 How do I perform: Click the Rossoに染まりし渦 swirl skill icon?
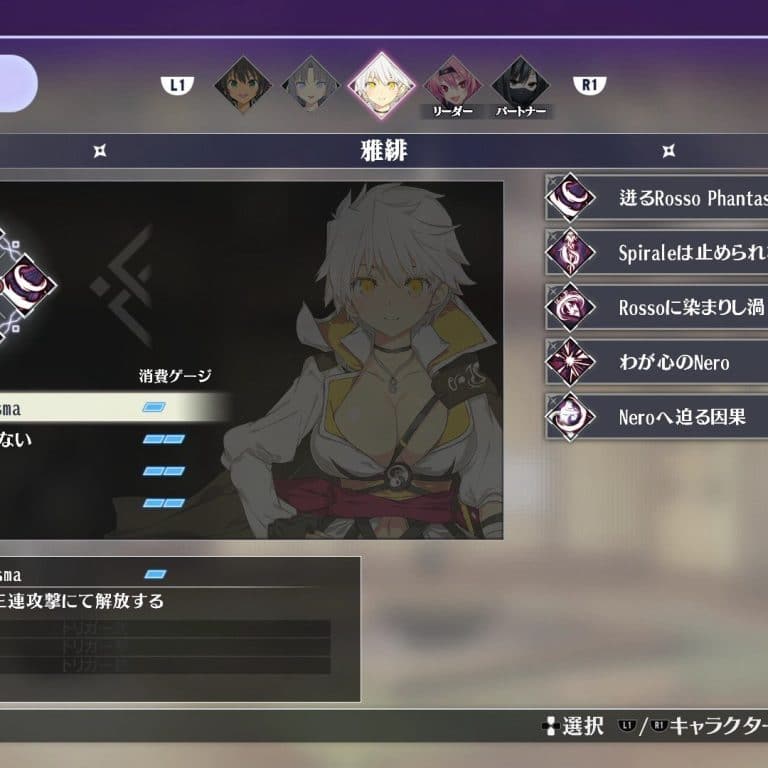click(570, 307)
